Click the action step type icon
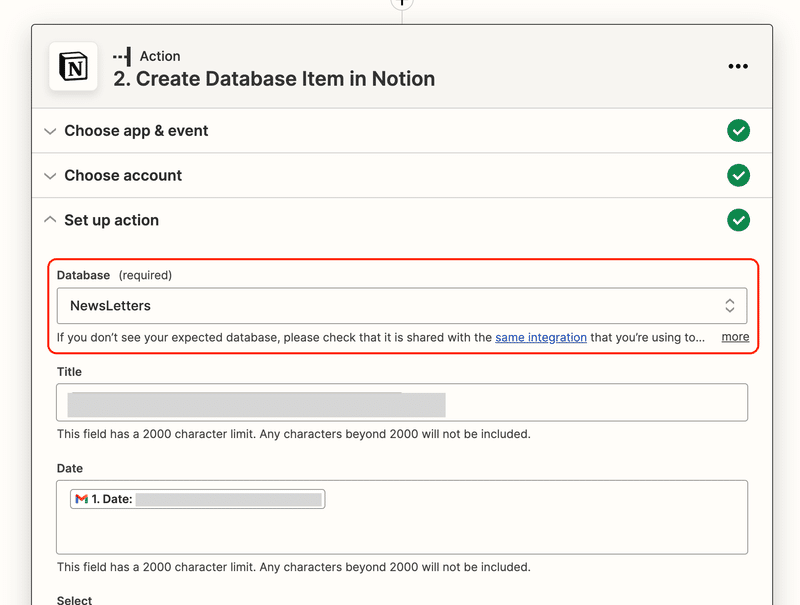The height and width of the screenshot is (605, 800). point(122,56)
